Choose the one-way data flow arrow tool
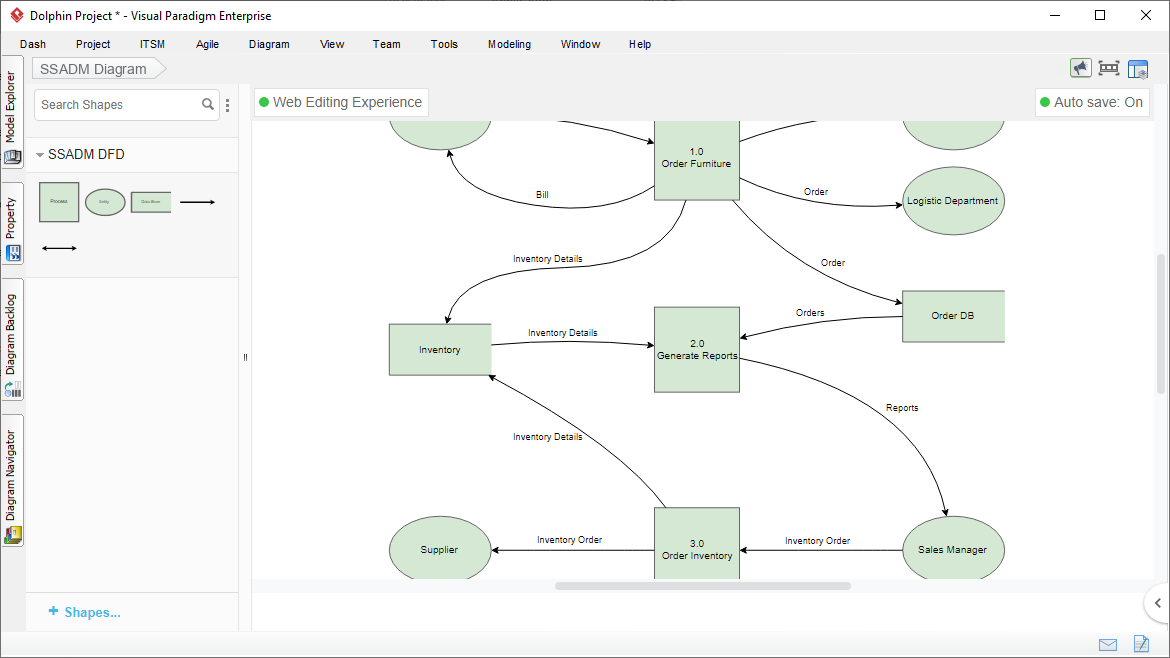Screen dimensions: 1170x658 (197, 201)
